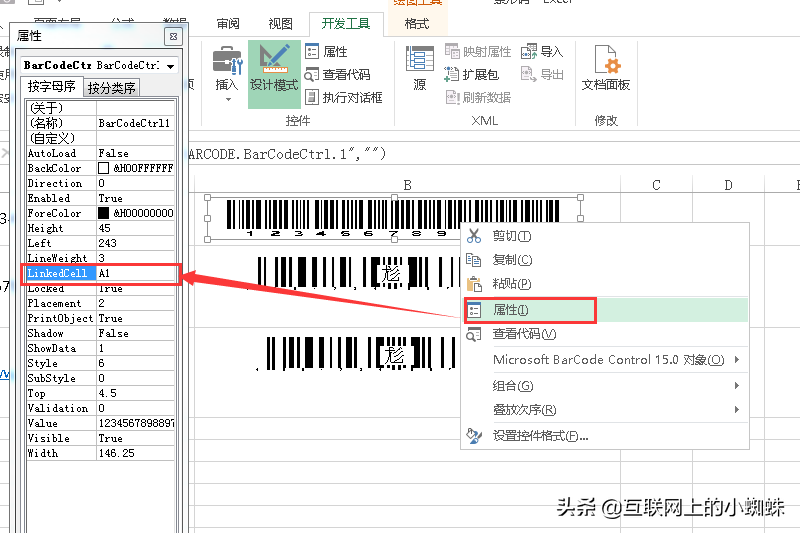Open Properties (属性) in ribbon

click(327, 52)
